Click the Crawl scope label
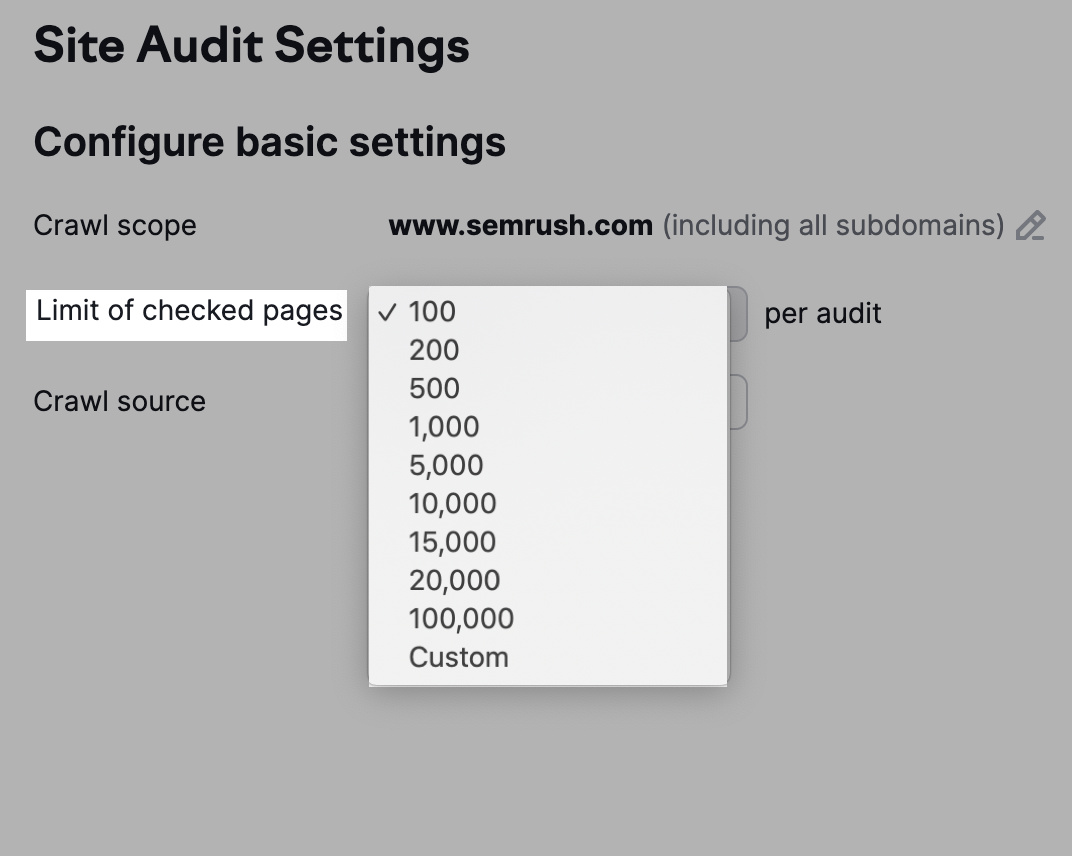 coord(115,225)
